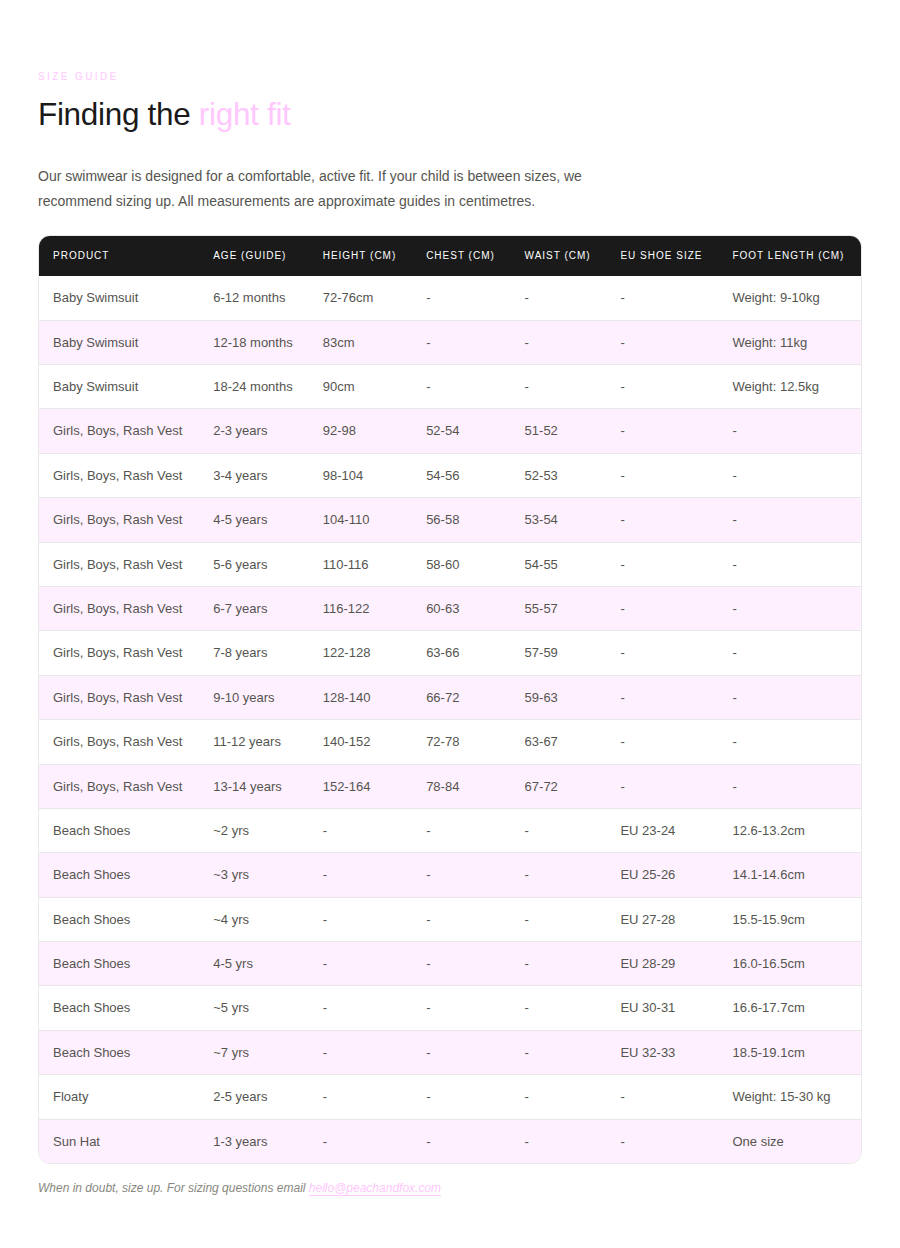Select the 128-140 height cell

346,698
